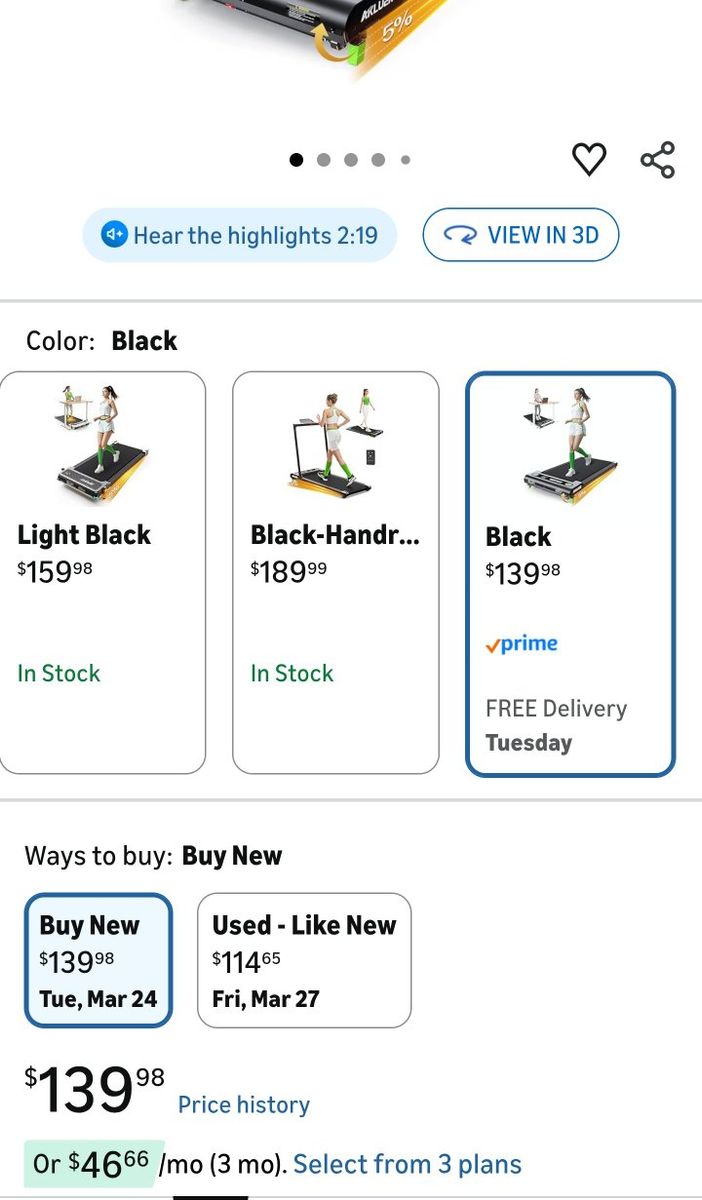The width and height of the screenshot is (702, 1200).
Task: Tap the speaker icon in Hear the highlights
Action: pyautogui.click(x=115, y=235)
